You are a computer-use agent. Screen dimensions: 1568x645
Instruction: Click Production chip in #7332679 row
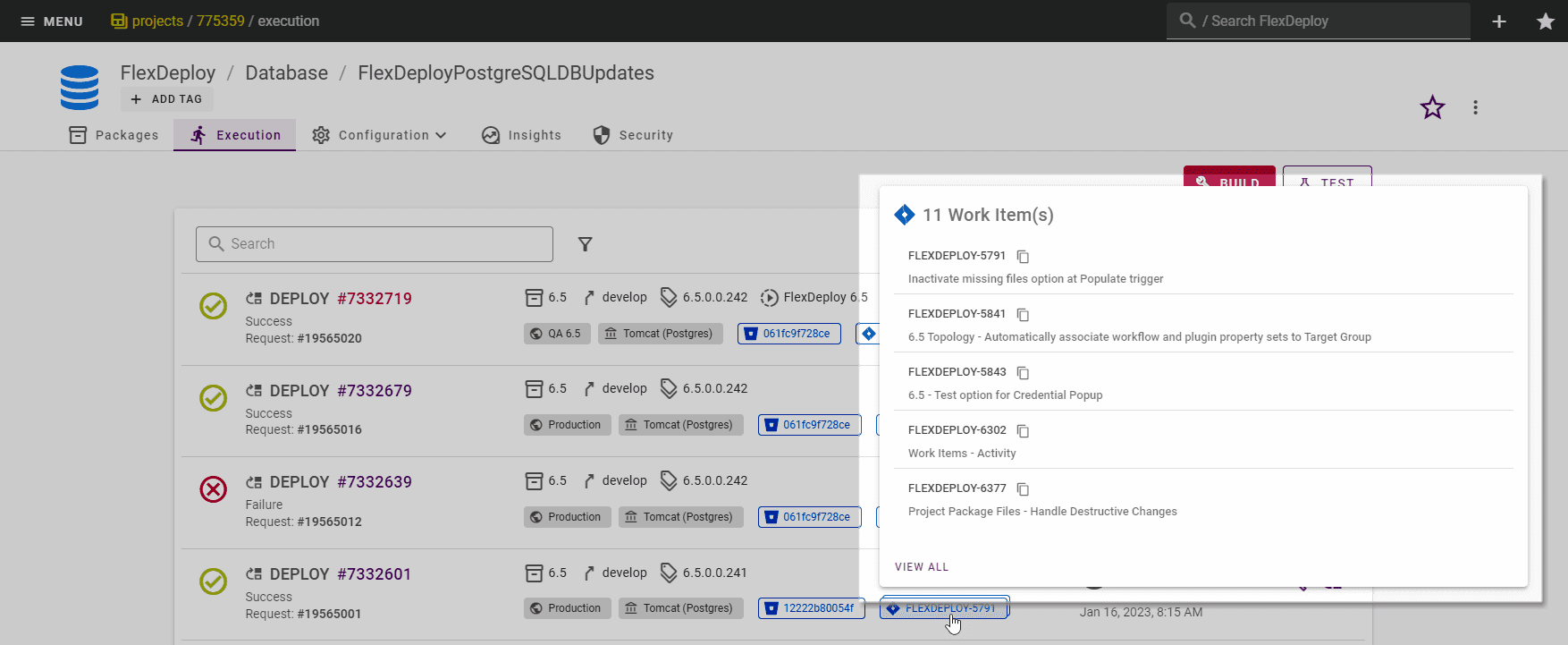click(x=568, y=425)
